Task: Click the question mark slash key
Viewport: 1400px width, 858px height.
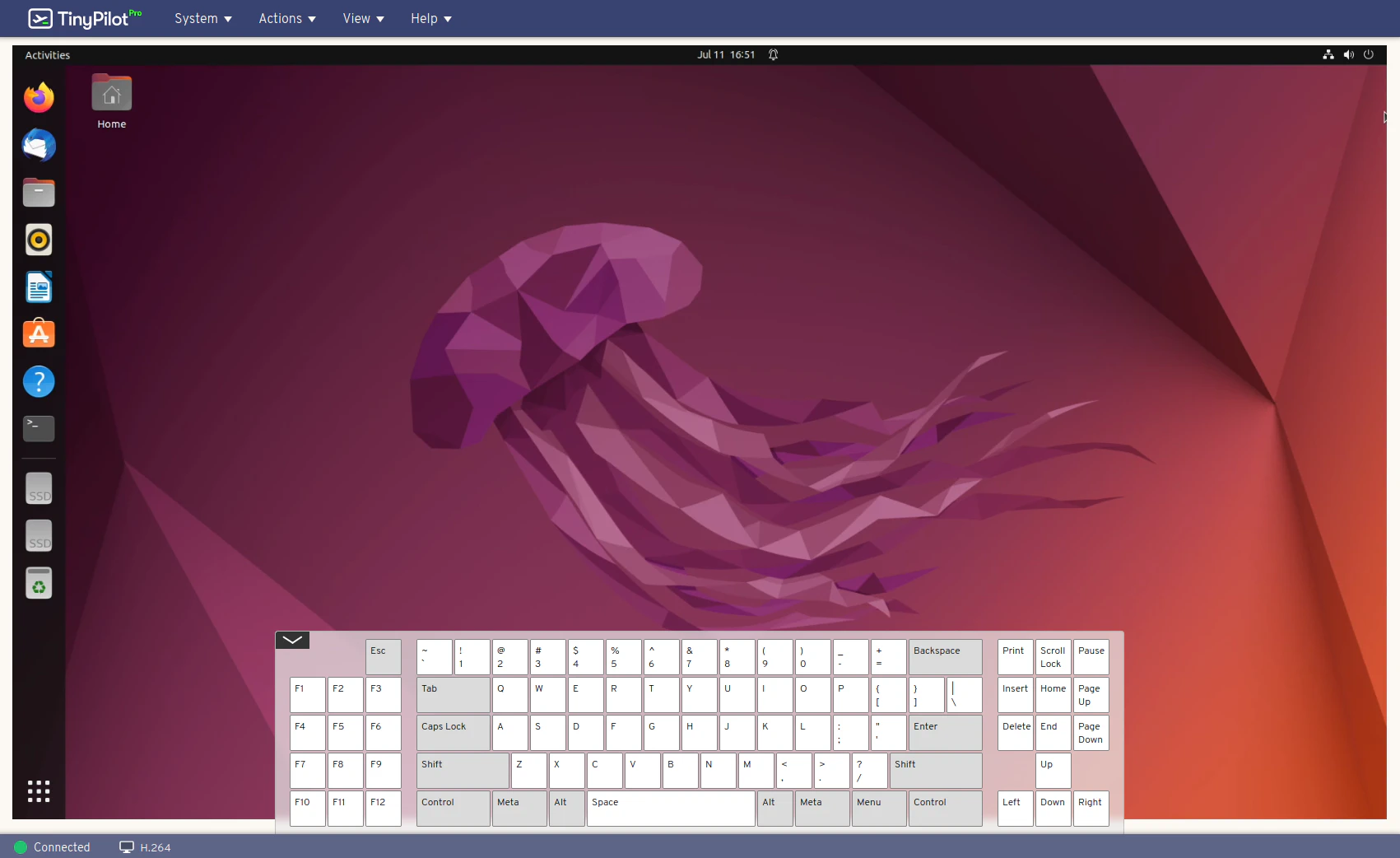Action: (x=870, y=771)
